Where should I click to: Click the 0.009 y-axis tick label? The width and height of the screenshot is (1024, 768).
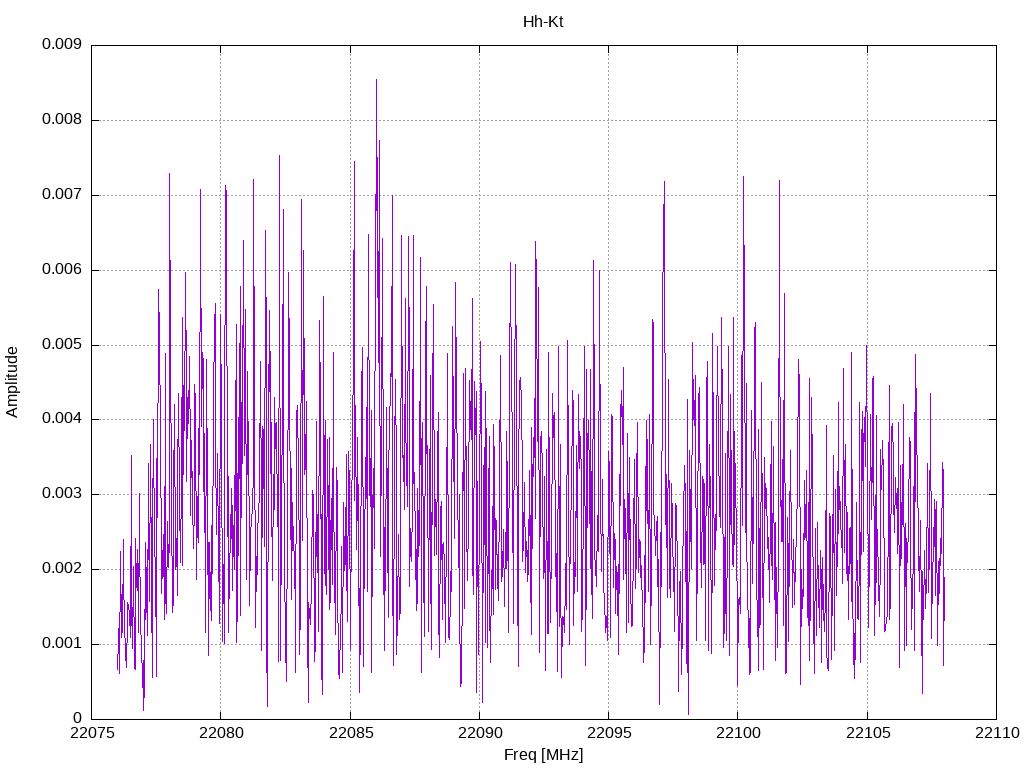pyautogui.click(x=62, y=44)
